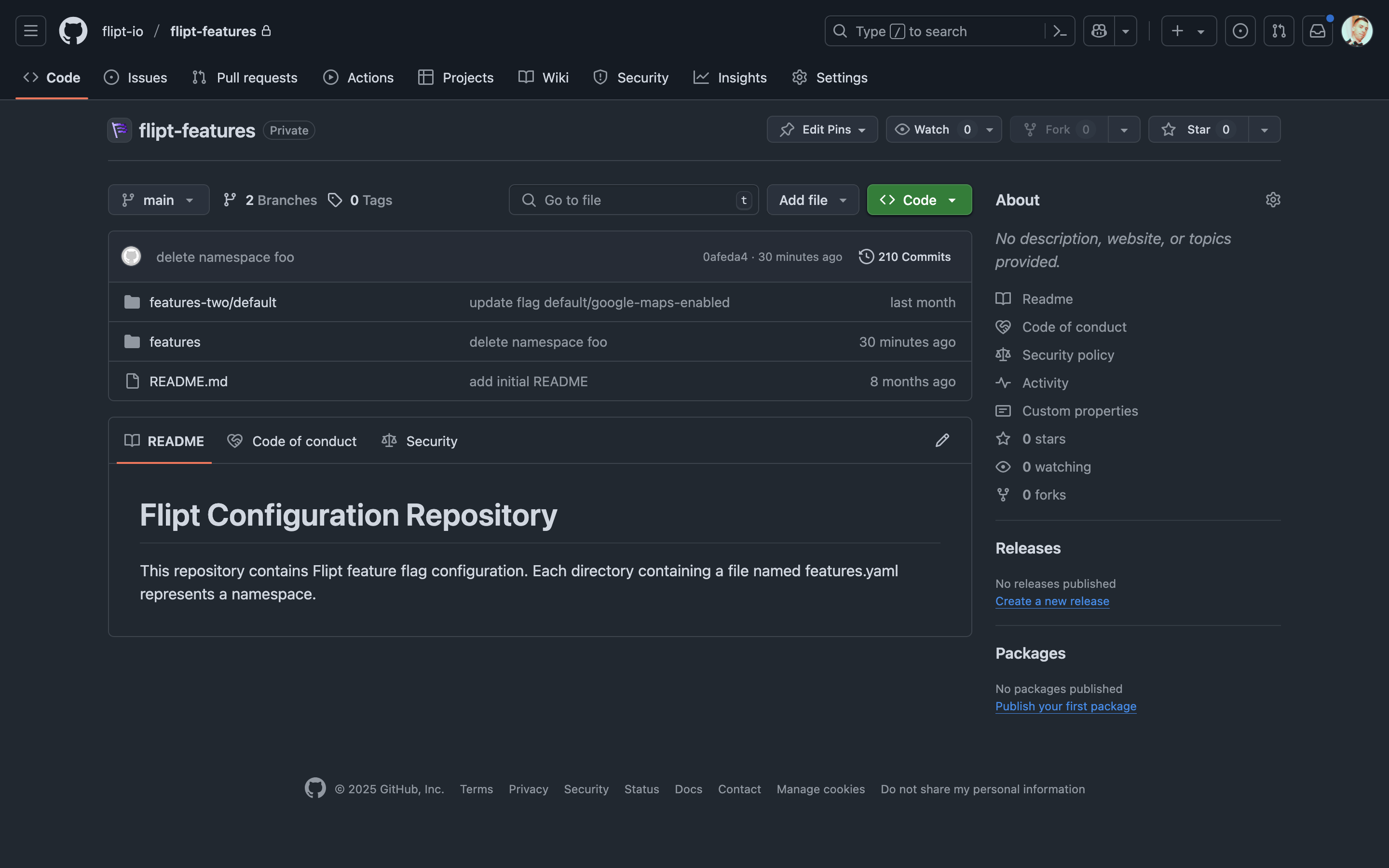Image resolution: width=1389 pixels, height=868 pixels.
Task: Open the Add file dropdown
Action: [812, 200]
